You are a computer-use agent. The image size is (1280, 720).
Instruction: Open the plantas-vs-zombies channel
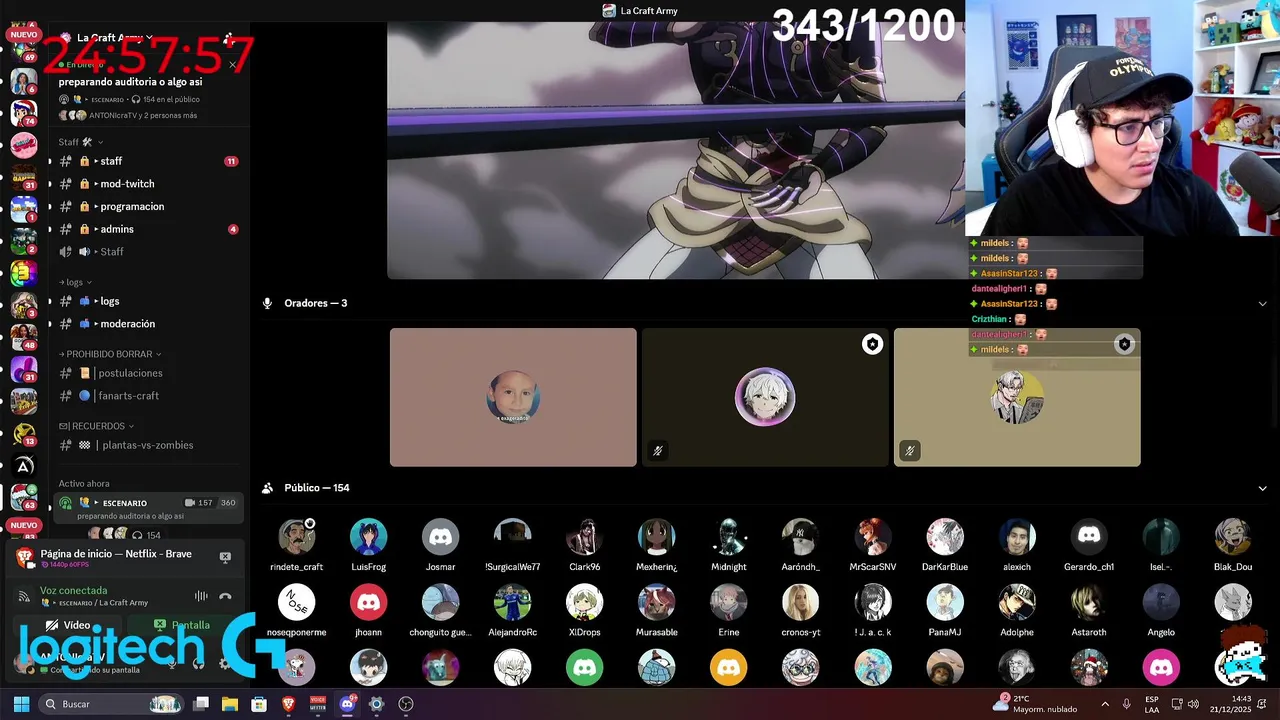click(148, 445)
